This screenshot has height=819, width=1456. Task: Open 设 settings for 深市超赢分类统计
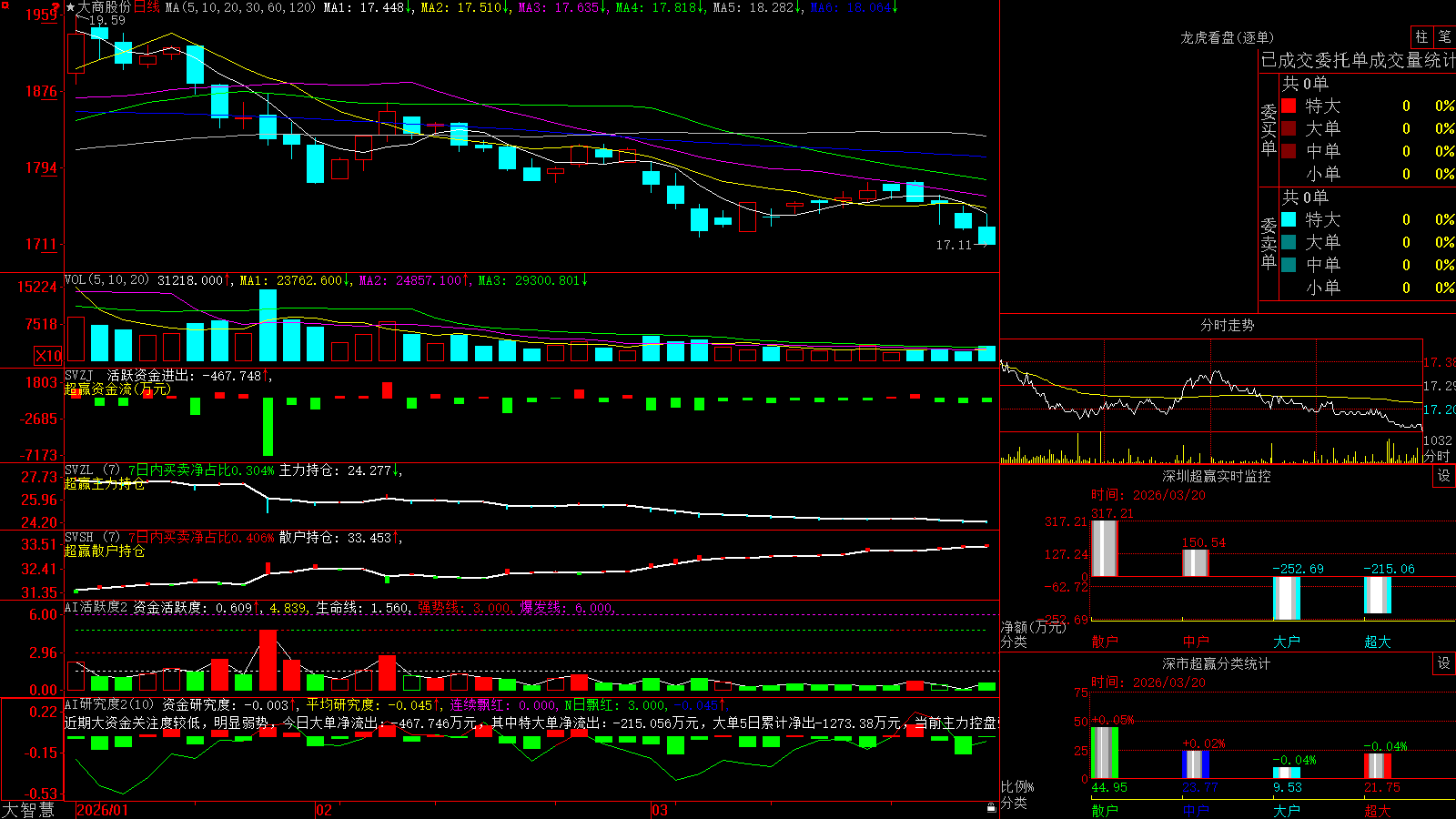(1444, 663)
